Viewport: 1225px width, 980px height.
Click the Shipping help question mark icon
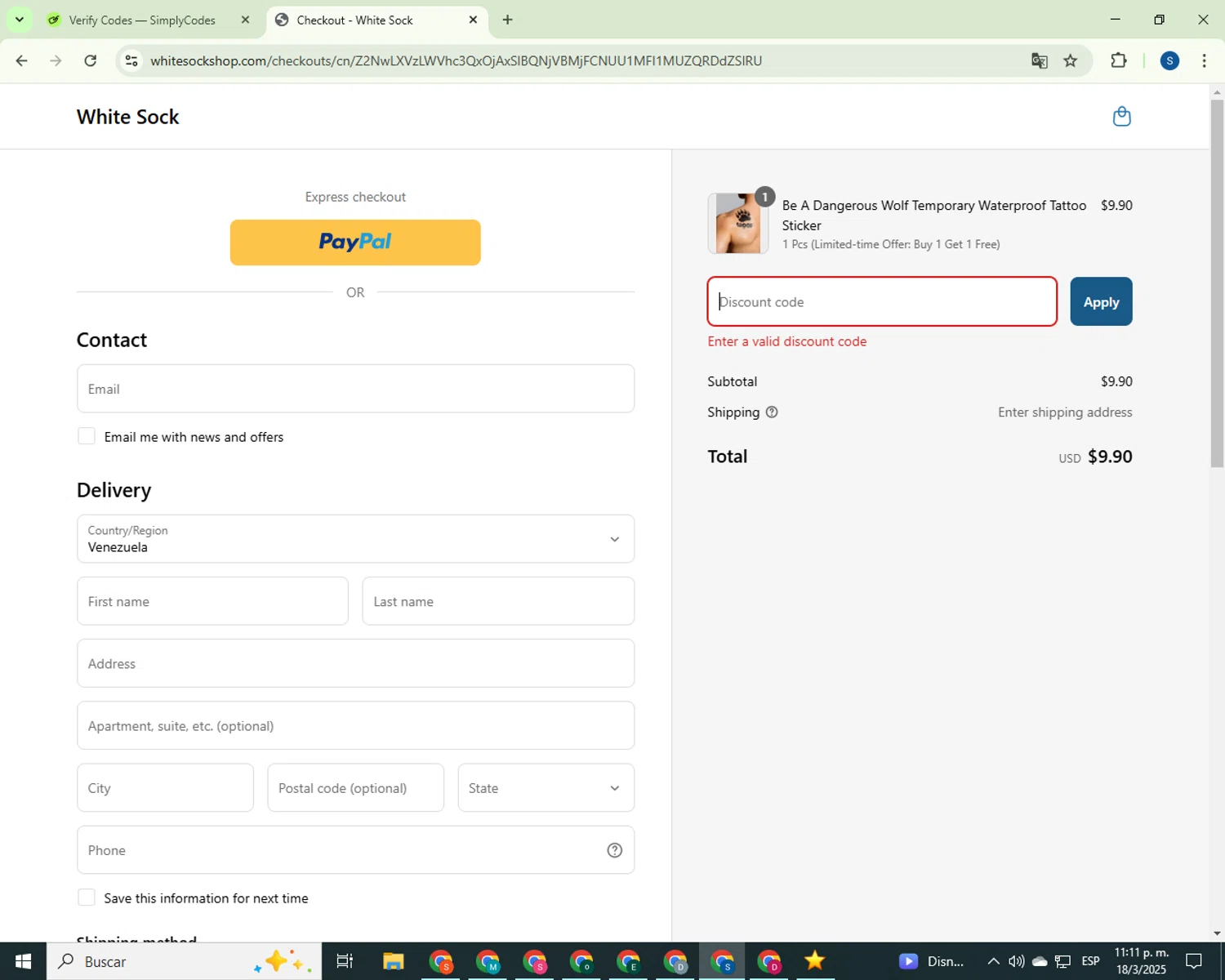772,412
